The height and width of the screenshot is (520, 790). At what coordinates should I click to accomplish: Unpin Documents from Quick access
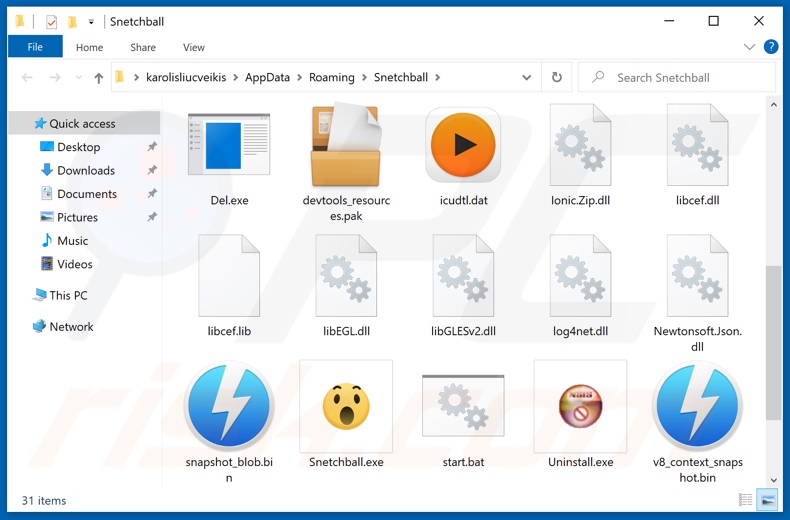152,193
